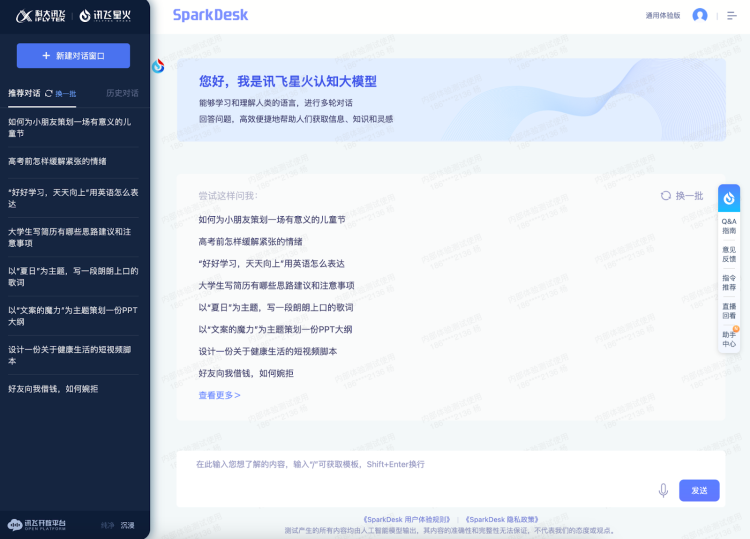The image size is (750, 539).
Task: Click 新建对话窗口 button
Action: click(73, 55)
